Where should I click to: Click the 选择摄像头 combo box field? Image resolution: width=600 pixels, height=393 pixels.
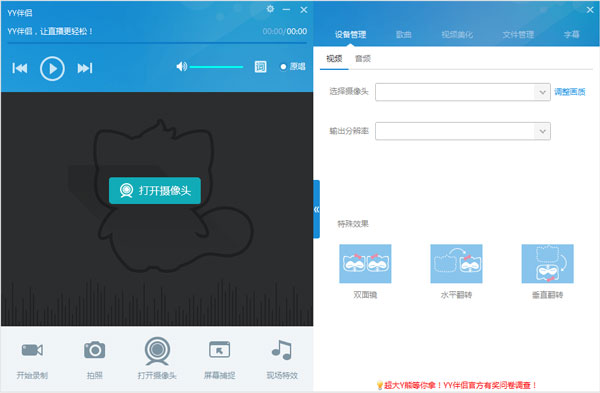463,92
